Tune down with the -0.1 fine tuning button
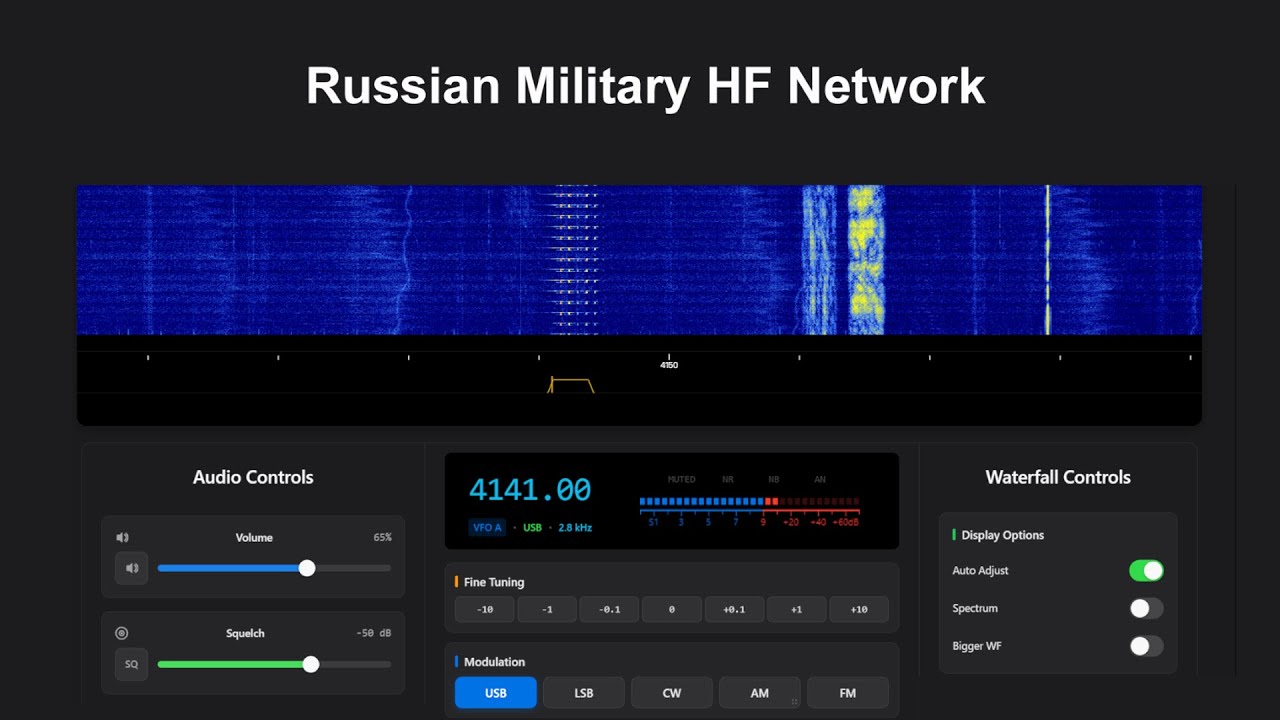 (609, 609)
